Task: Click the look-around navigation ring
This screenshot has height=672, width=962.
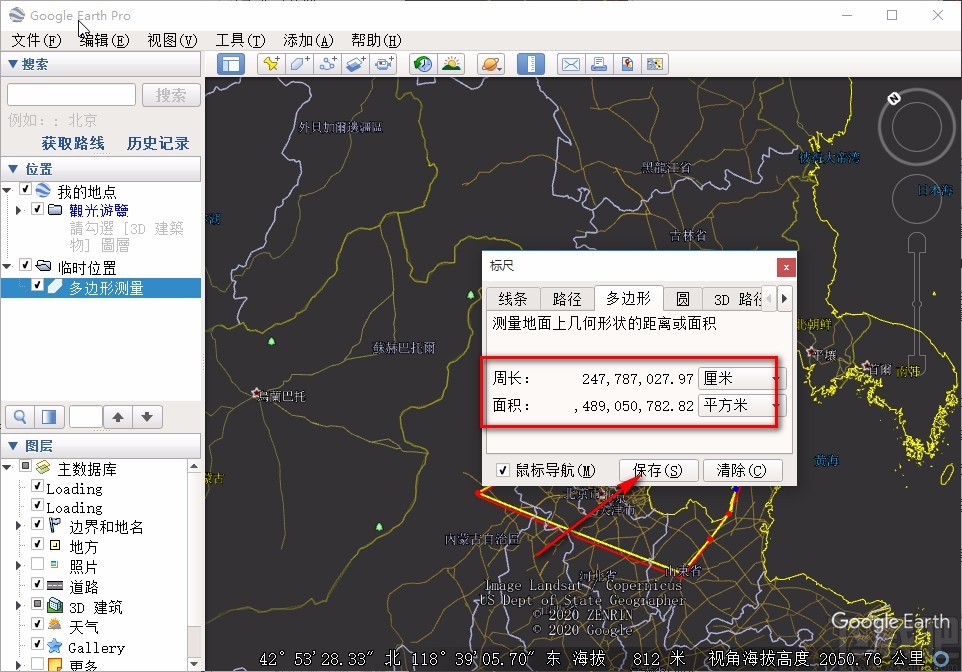Action: (x=917, y=127)
